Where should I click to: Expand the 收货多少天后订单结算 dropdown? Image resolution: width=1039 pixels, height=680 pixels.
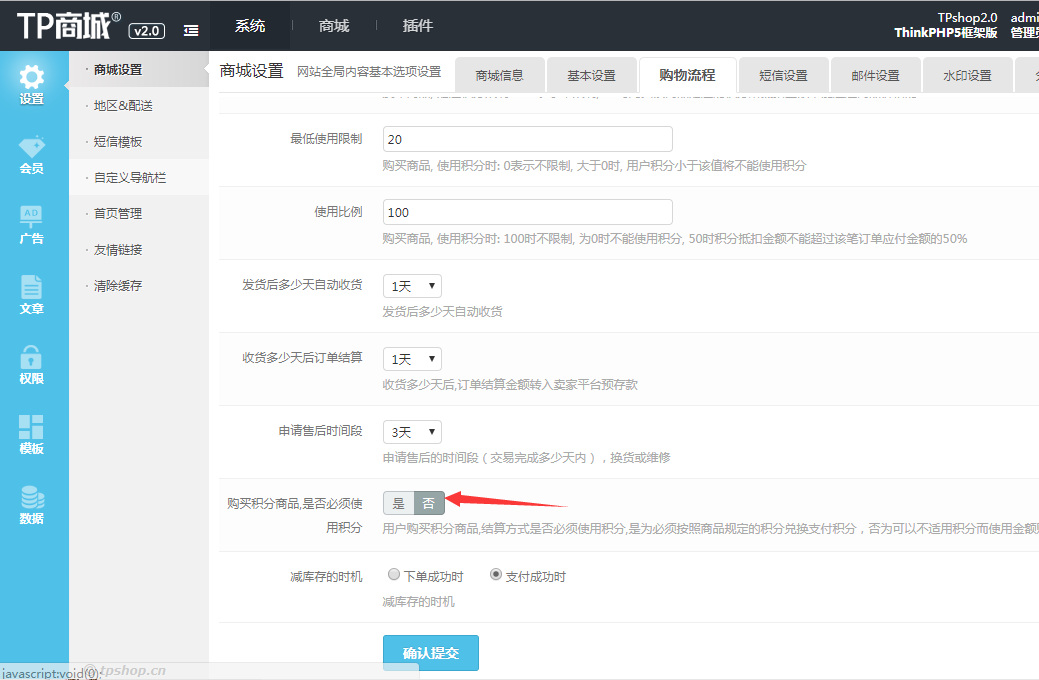[x=412, y=359]
